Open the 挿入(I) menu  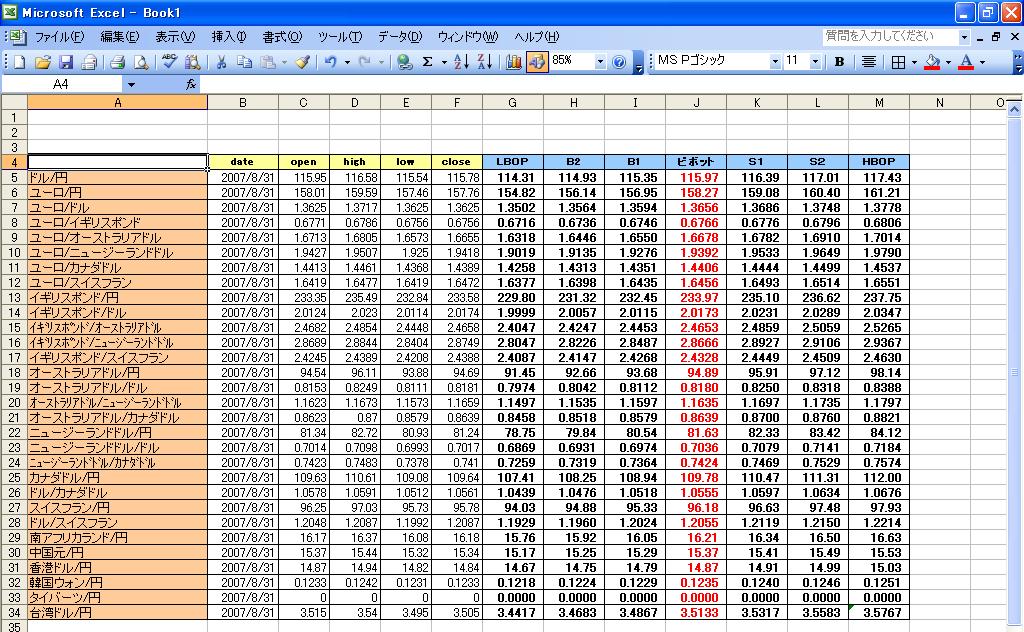tap(229, 37)
